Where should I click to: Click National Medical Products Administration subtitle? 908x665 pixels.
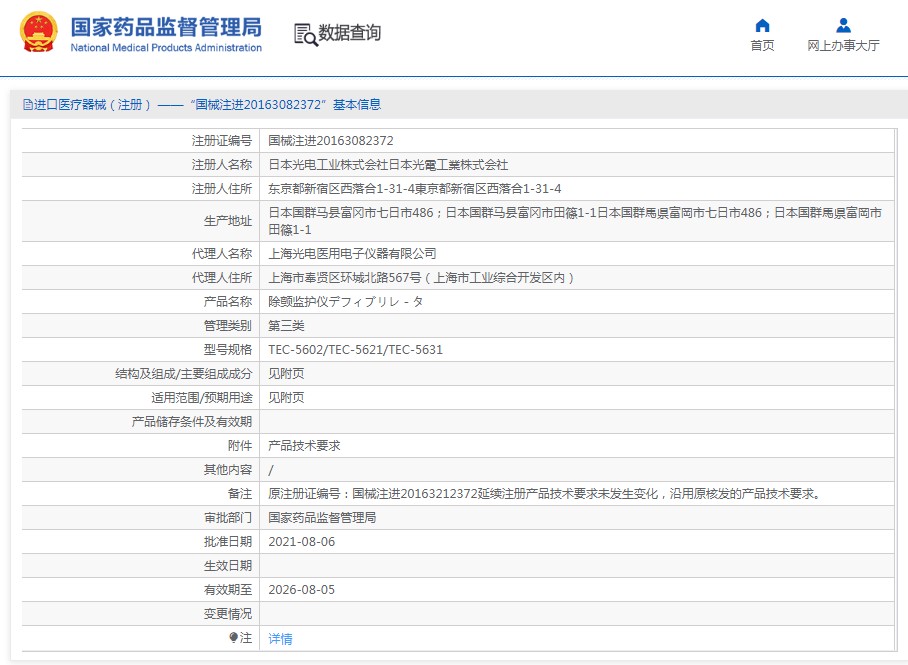[166, 48]
